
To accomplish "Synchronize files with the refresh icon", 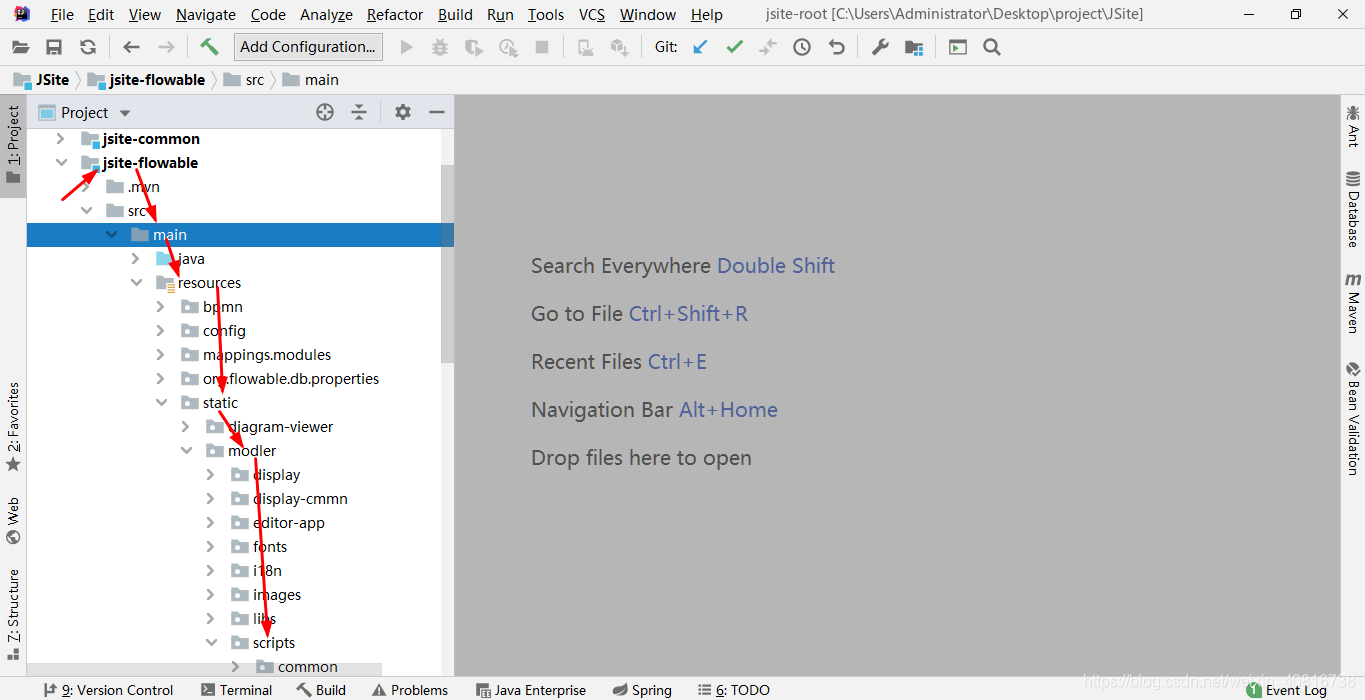I will click(x=88, y=47).
